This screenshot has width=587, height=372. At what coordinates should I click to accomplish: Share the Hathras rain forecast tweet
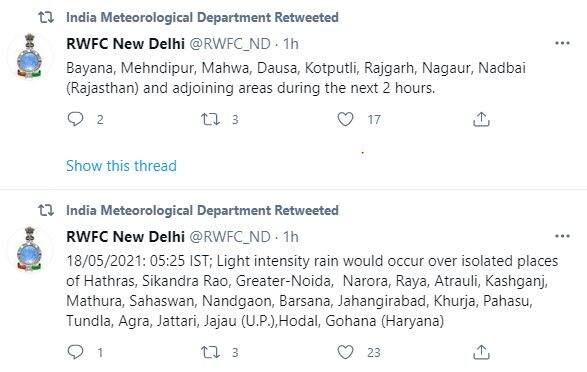[481, 352]
